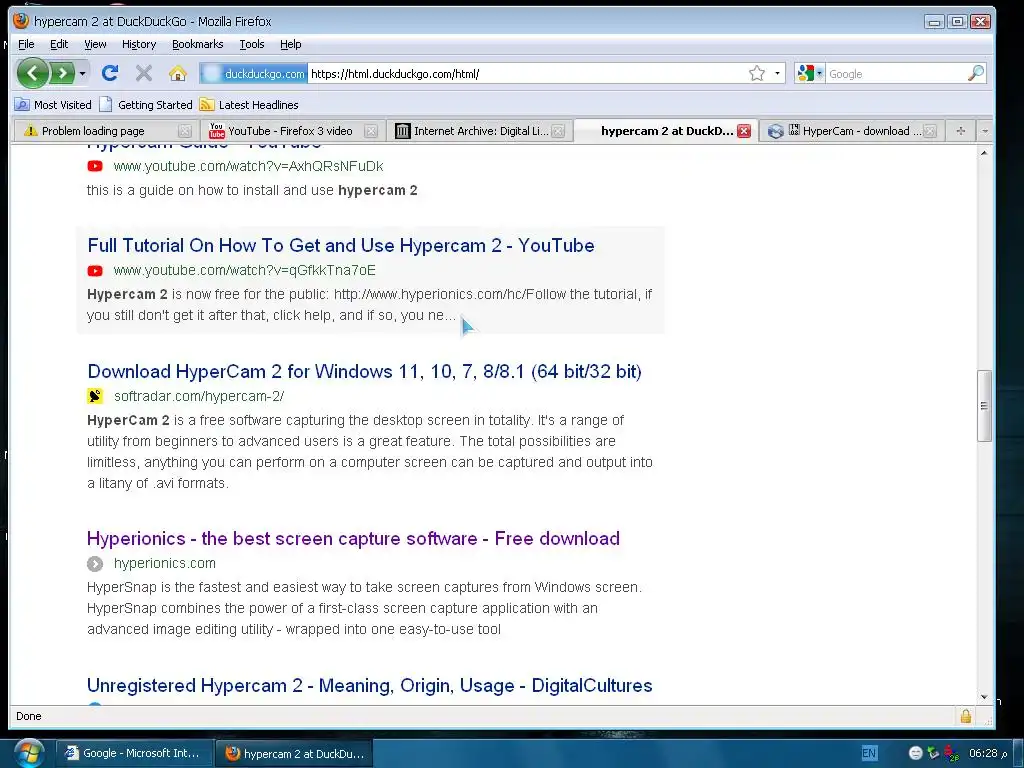Click the duckduckgo.com site identity button
Viewport: 1024px width, 768px height.
coord(253,74)
